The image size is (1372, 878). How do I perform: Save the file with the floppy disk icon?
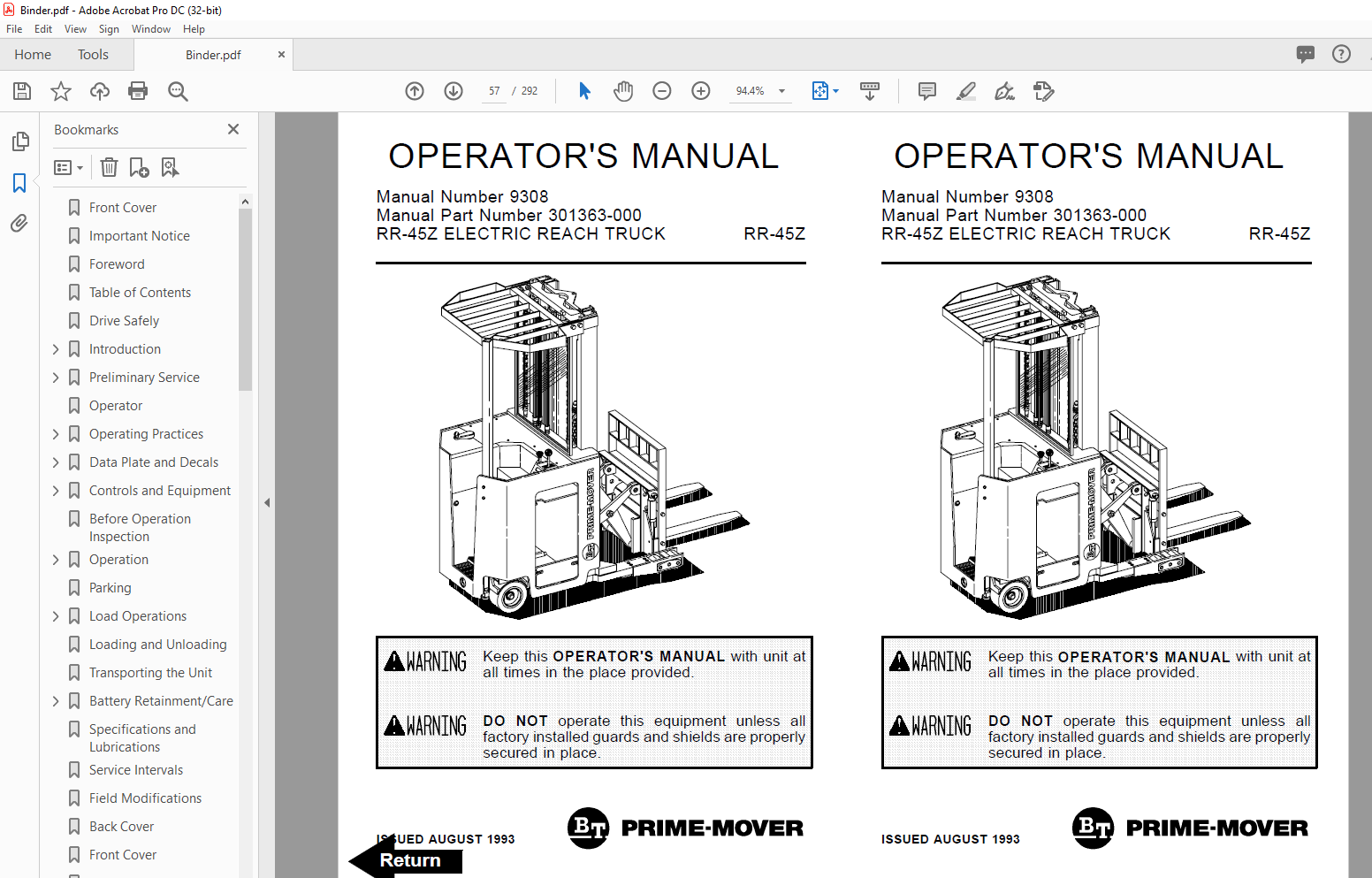[x=22, y=91]
